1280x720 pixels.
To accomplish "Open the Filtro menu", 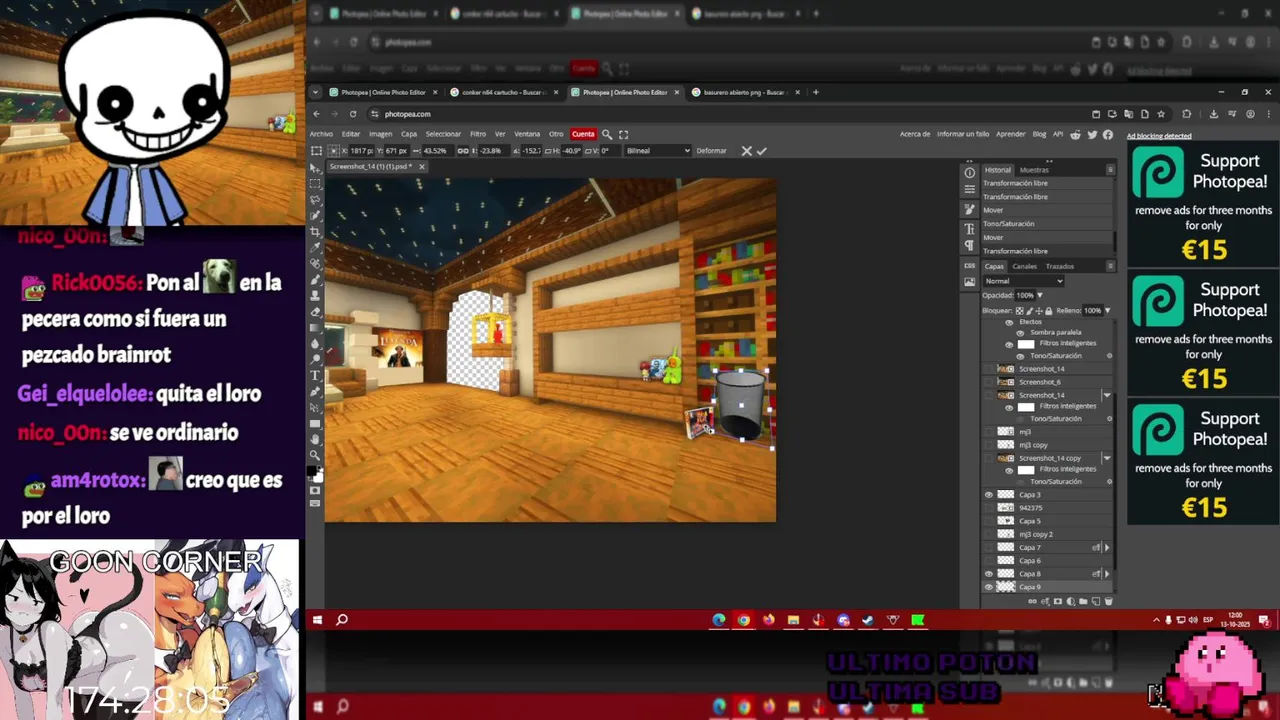I will 478,134.
